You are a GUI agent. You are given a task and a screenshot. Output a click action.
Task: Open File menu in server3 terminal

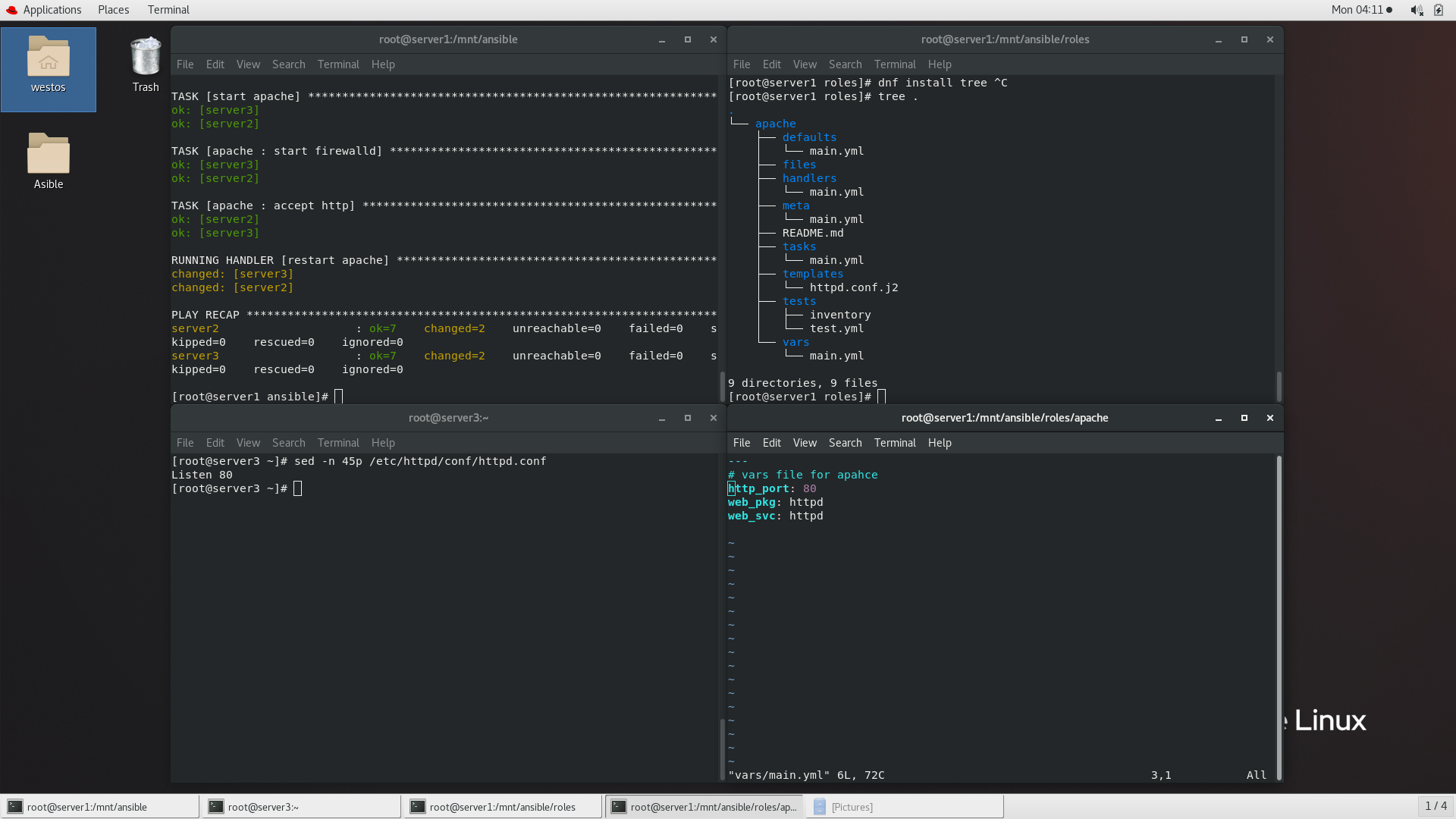click(184, 443)
